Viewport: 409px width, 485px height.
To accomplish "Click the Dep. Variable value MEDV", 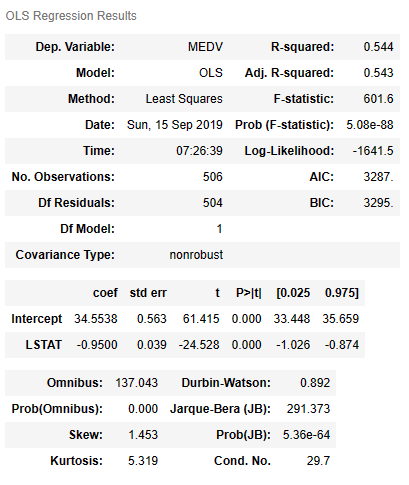I will [205, 47].
